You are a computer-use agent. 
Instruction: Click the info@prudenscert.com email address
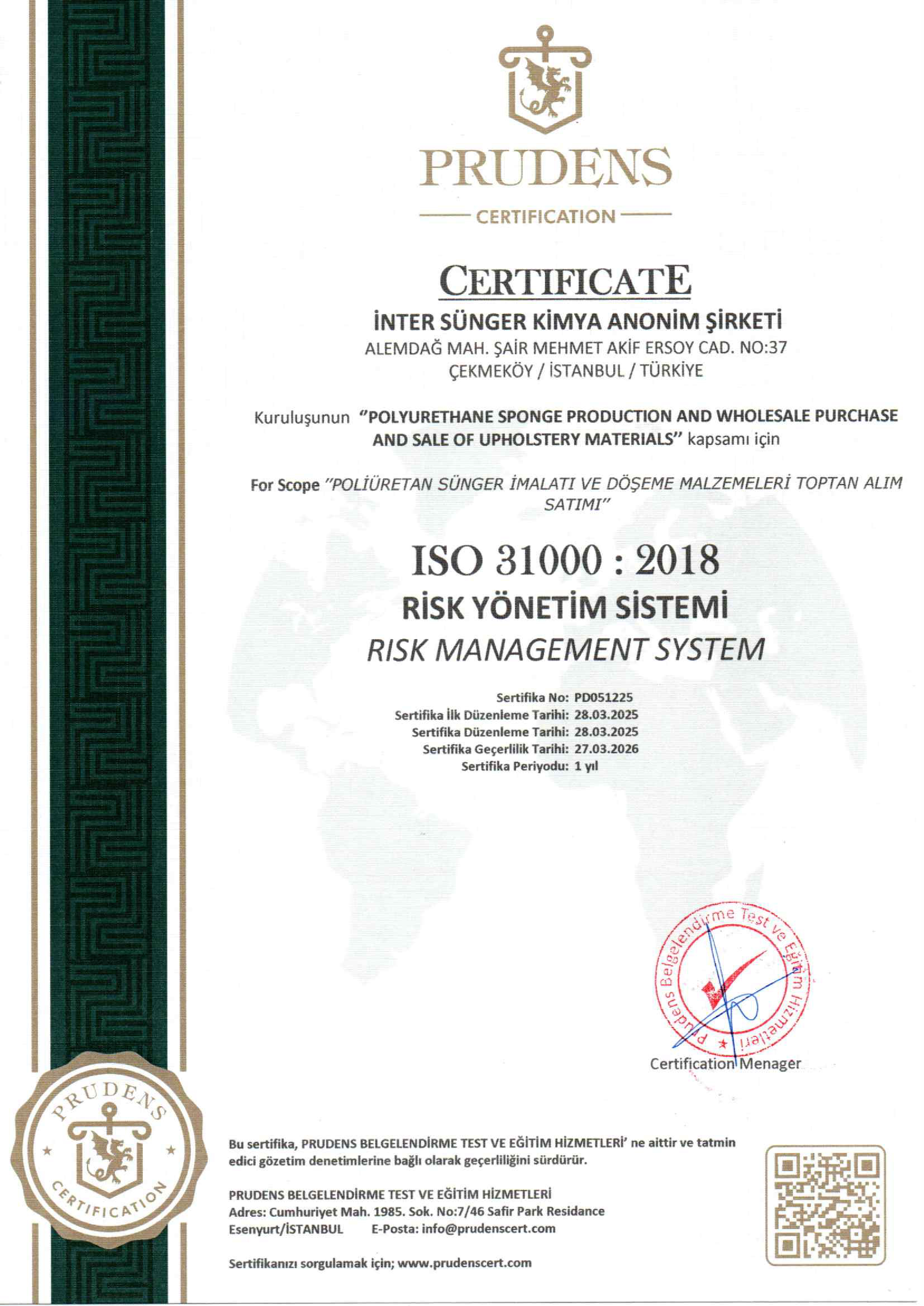[x=488, y=1228]
